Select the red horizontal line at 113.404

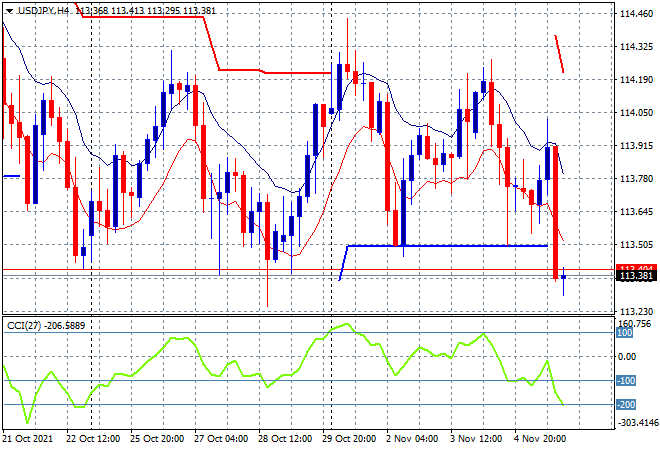pyautogui.click(x=309, y=269)
